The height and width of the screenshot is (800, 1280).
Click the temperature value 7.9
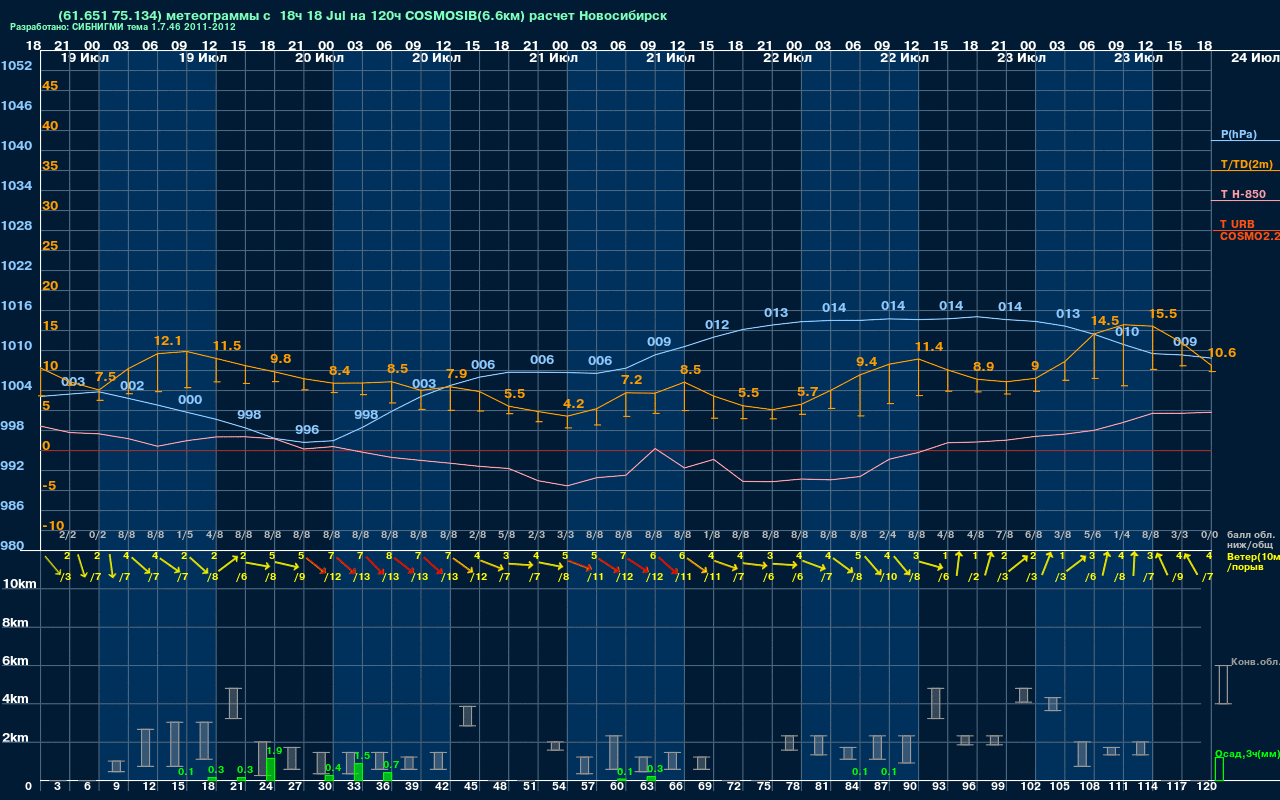(456, 374)
